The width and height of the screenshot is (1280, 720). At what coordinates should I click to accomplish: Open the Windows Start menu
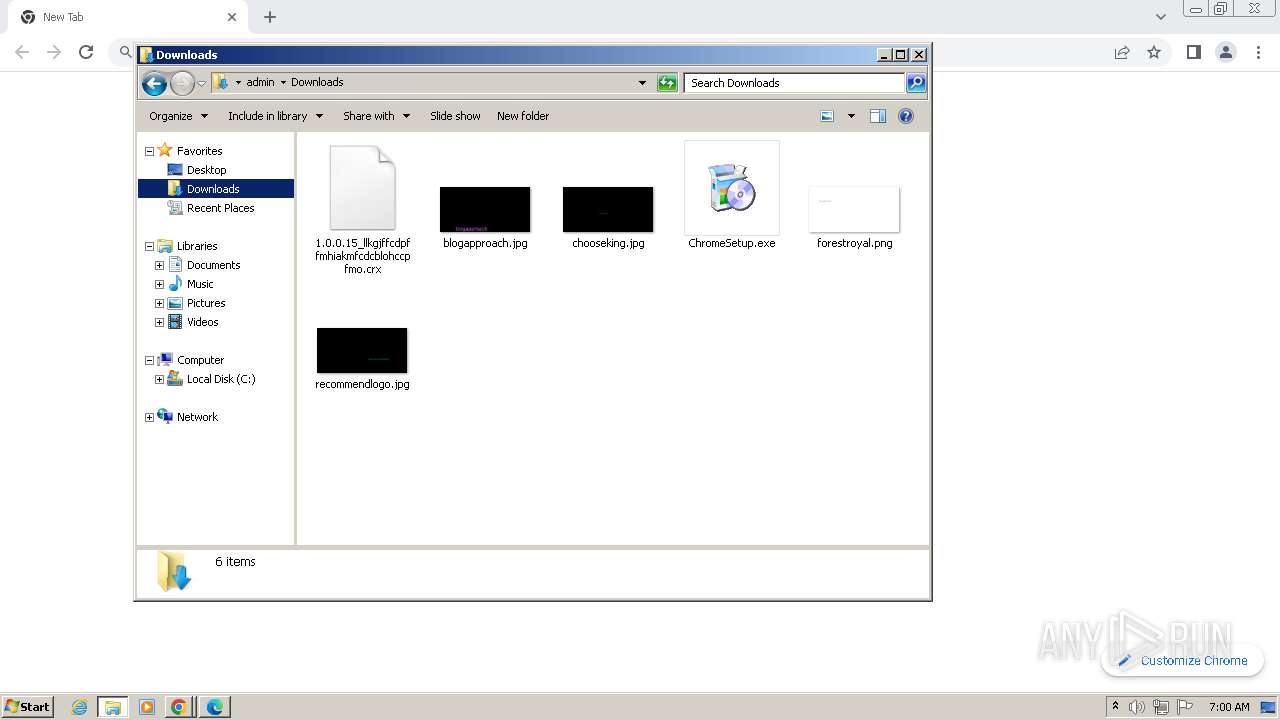(x=27, y=706)
